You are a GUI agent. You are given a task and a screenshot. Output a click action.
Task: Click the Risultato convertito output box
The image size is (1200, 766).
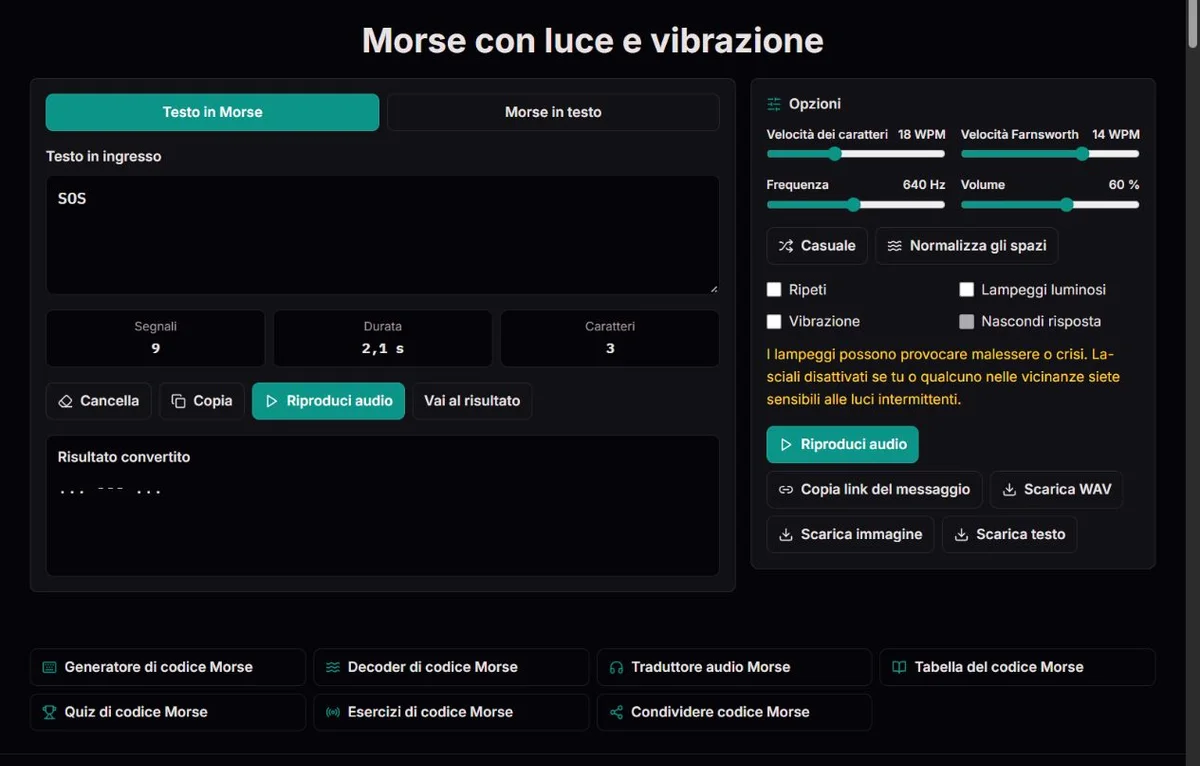click(383, 505)
